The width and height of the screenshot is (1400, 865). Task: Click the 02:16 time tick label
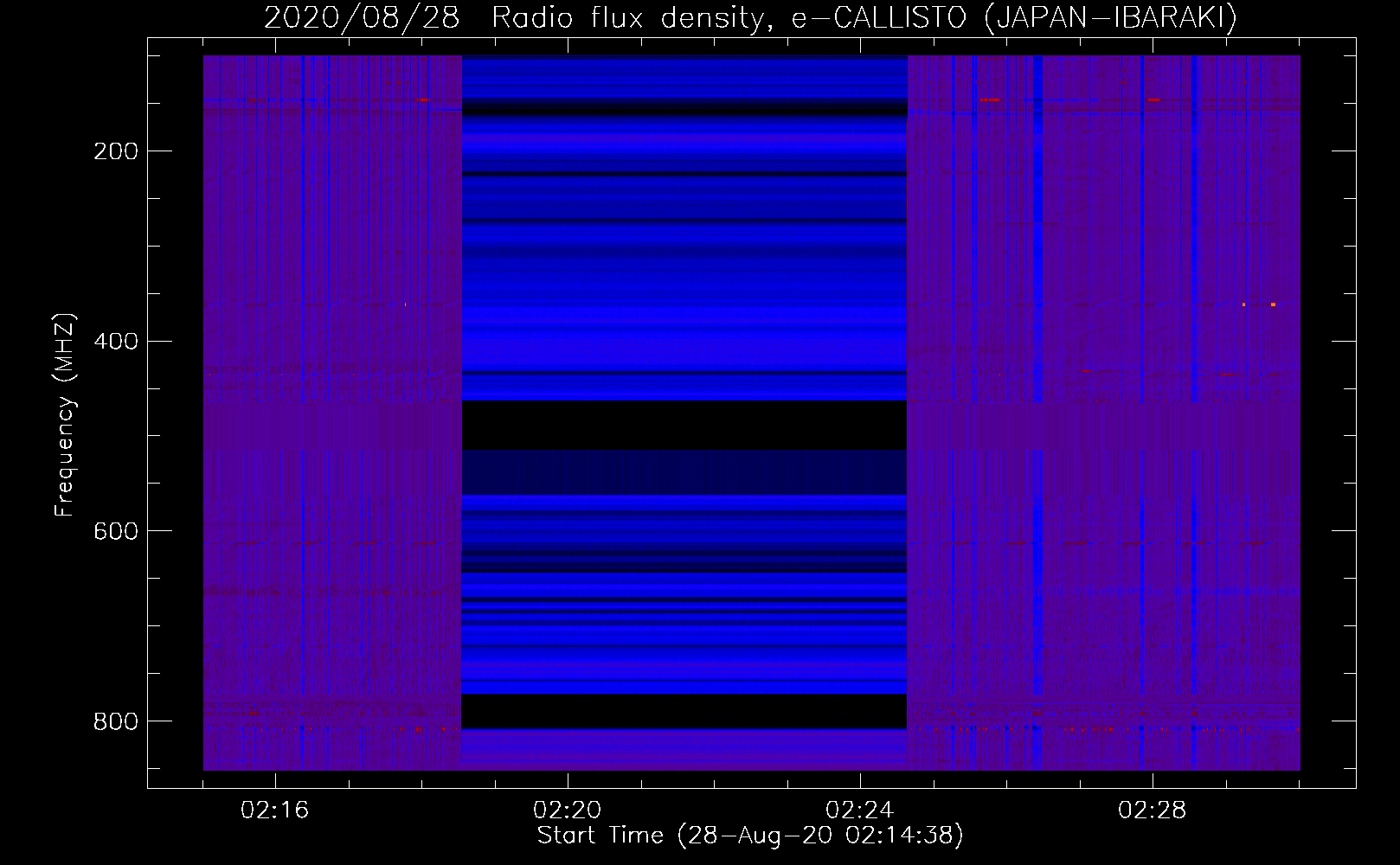tap(275, 811)
